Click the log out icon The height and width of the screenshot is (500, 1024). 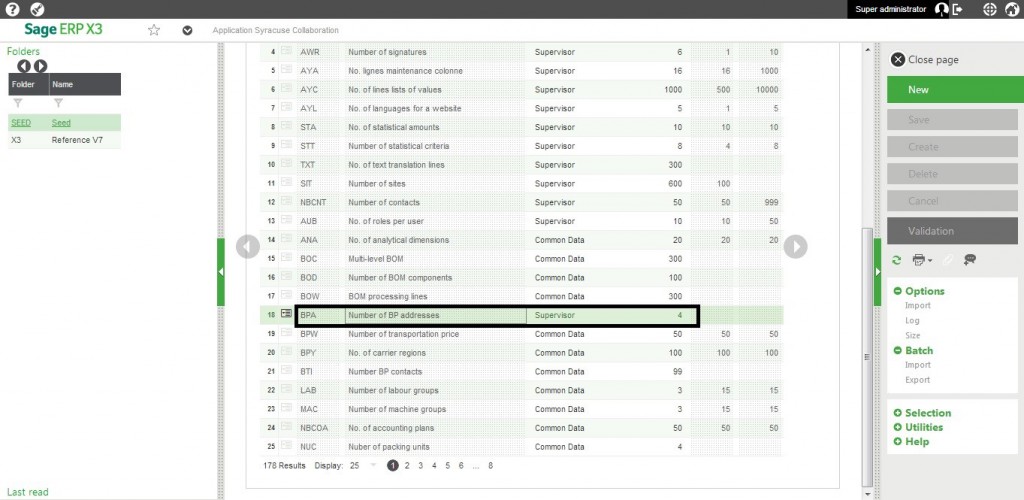point(958,9)
